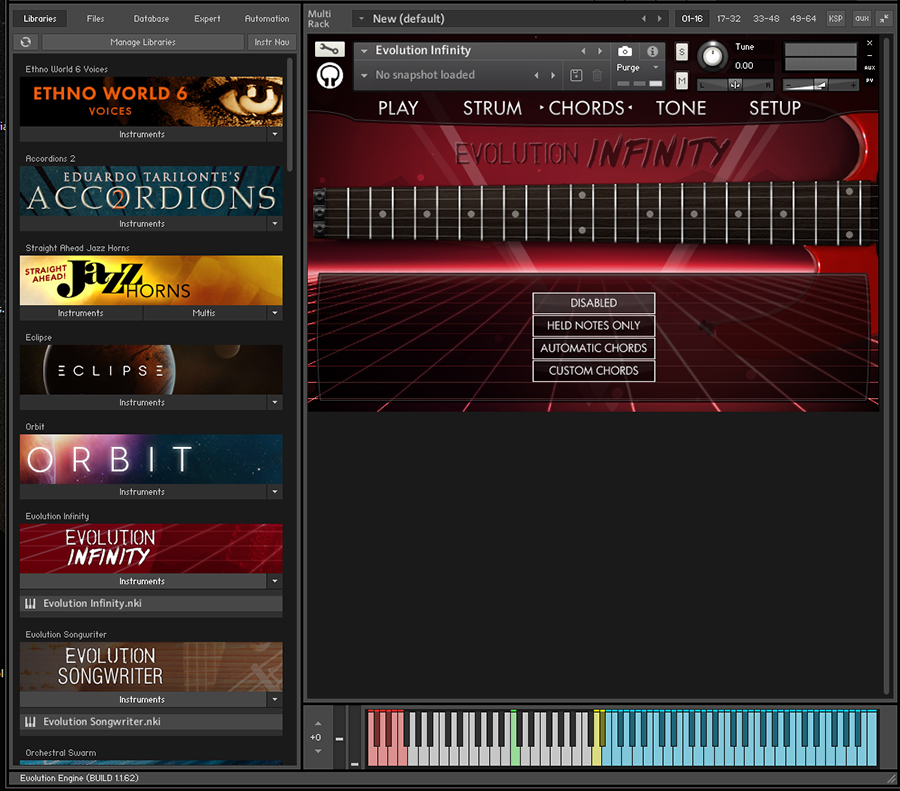This screenshot has height=791, width=900.
Task: Open the Evolution Songwriter.nki instrument file
Action: coord(151,722)
